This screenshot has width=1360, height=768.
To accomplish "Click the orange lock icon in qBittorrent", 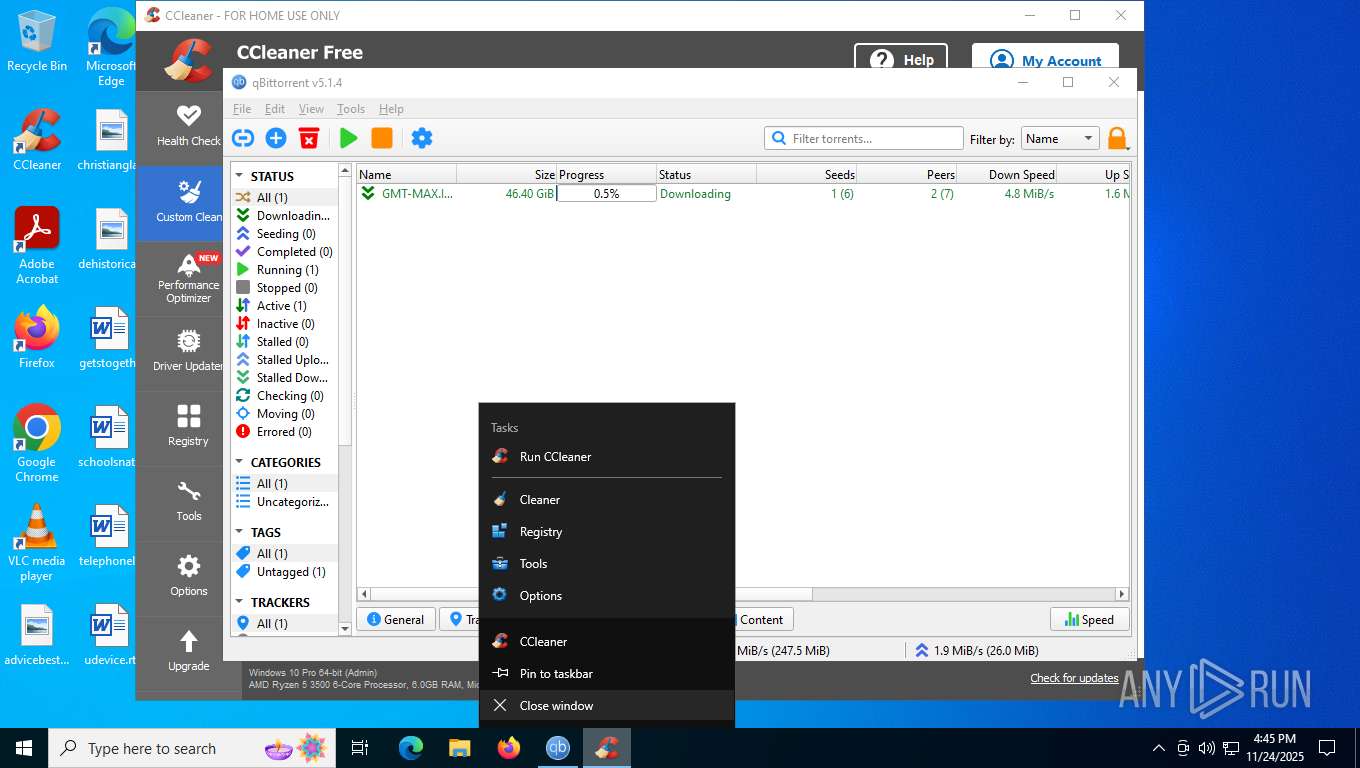I will [1117, 138].
